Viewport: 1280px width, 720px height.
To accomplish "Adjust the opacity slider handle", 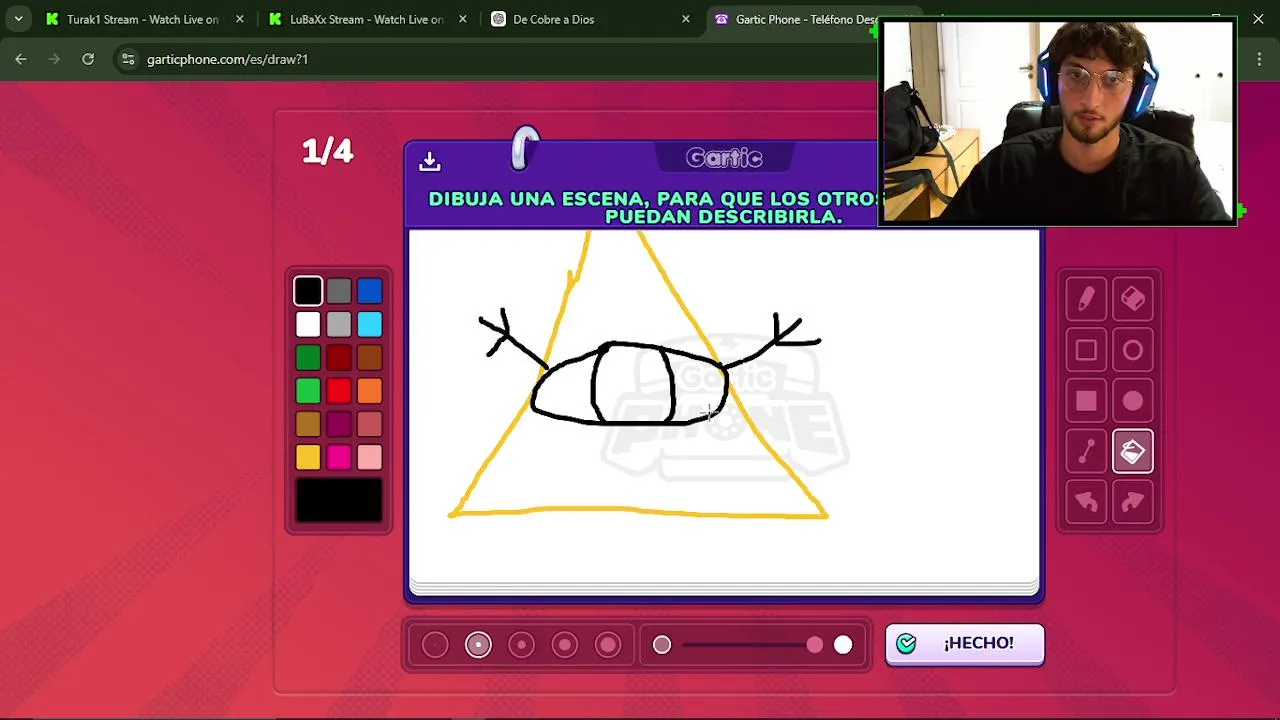I will point(815,645).
